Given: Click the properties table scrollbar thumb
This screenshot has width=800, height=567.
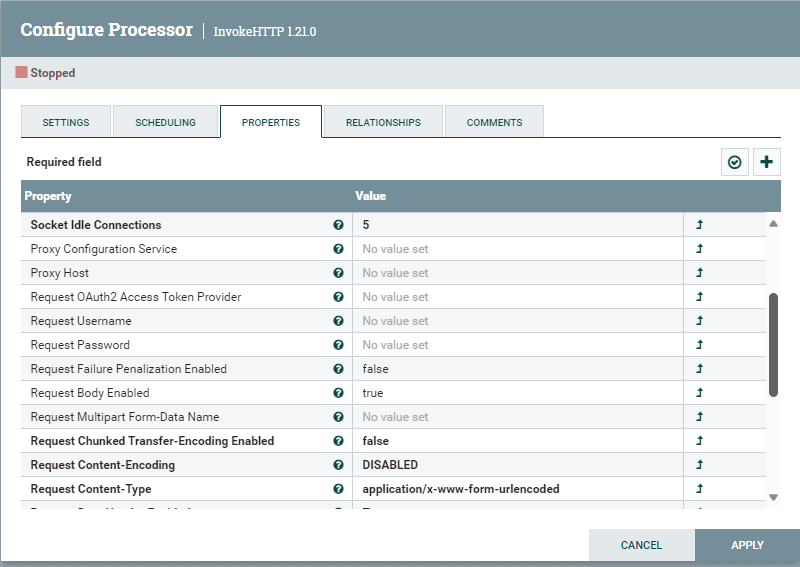Looking at the screenshot, I should (x=773, y=344).
